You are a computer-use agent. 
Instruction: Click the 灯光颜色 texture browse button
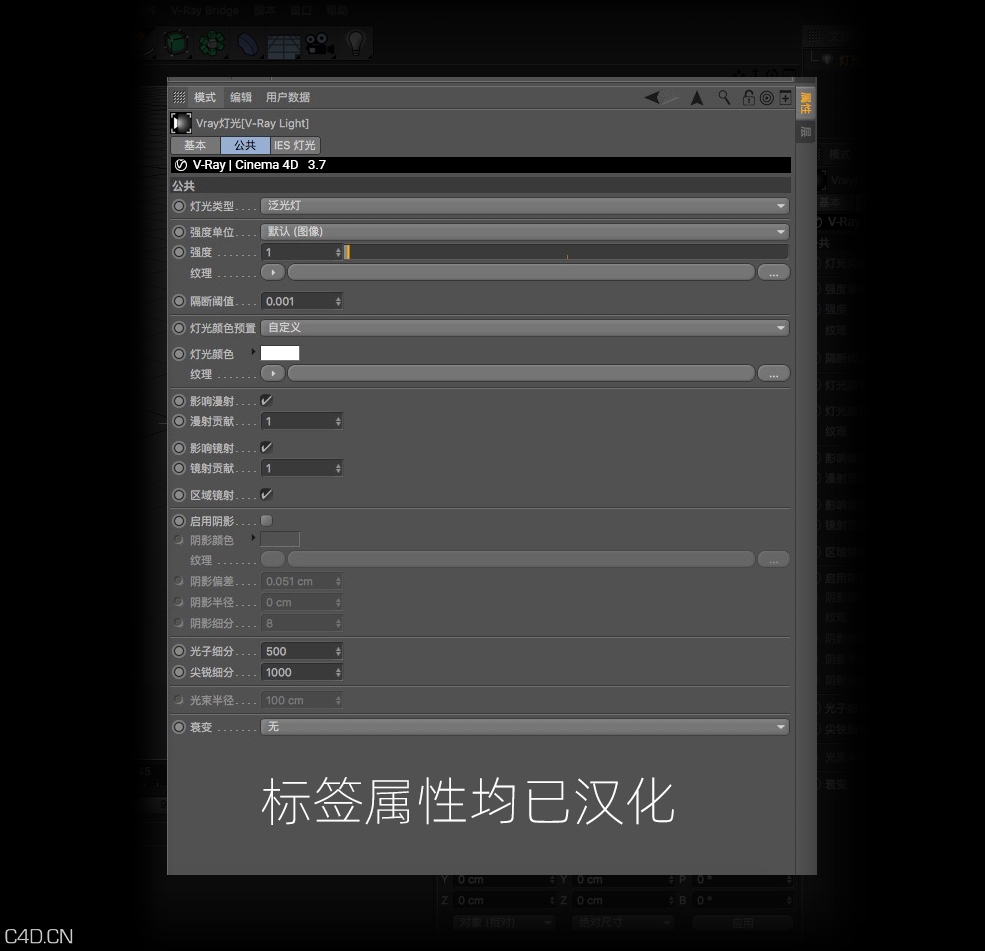tap(773, 374)
